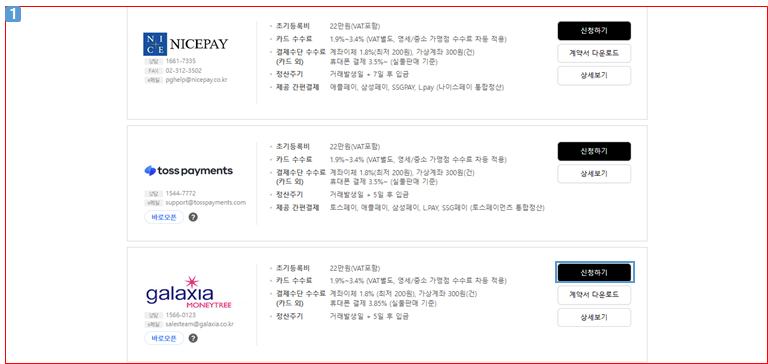Click the toss payments logo
Image resolution: width=768 pixels, height=364 pixels.
[189, 170]
